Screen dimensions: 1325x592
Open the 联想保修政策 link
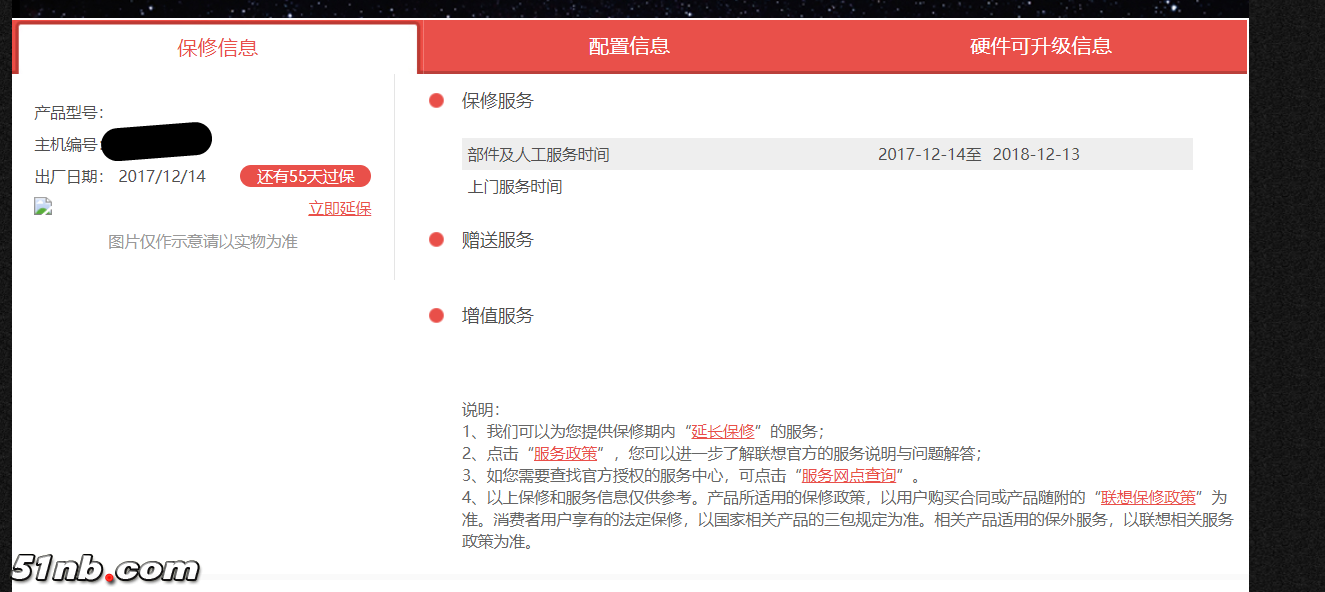1148,497
